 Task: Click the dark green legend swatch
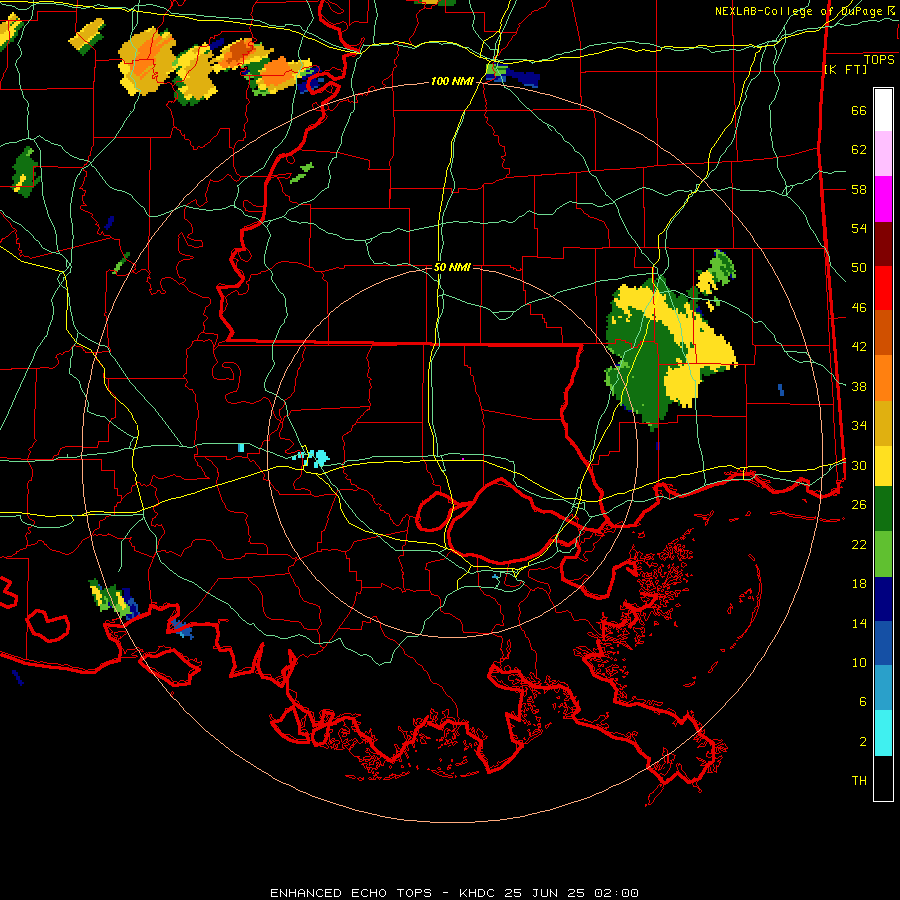[883, 509]
